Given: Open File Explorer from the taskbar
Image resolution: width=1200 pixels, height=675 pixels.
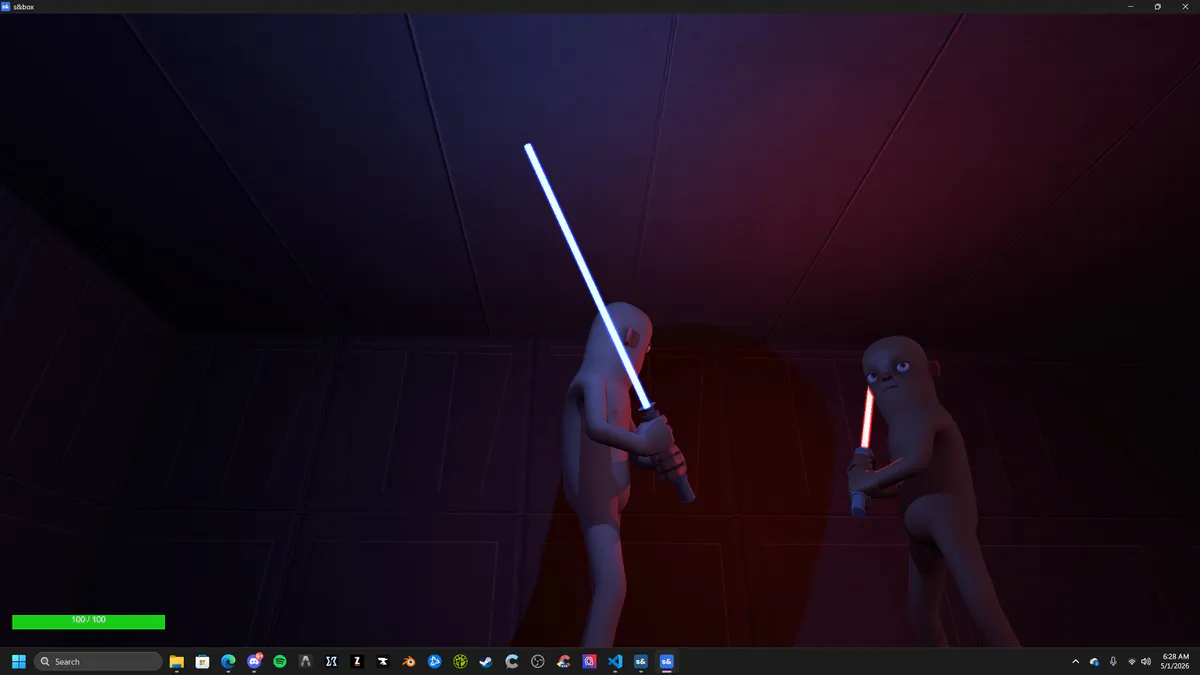Looking at the screenshot, I should [x=176, y=661].
